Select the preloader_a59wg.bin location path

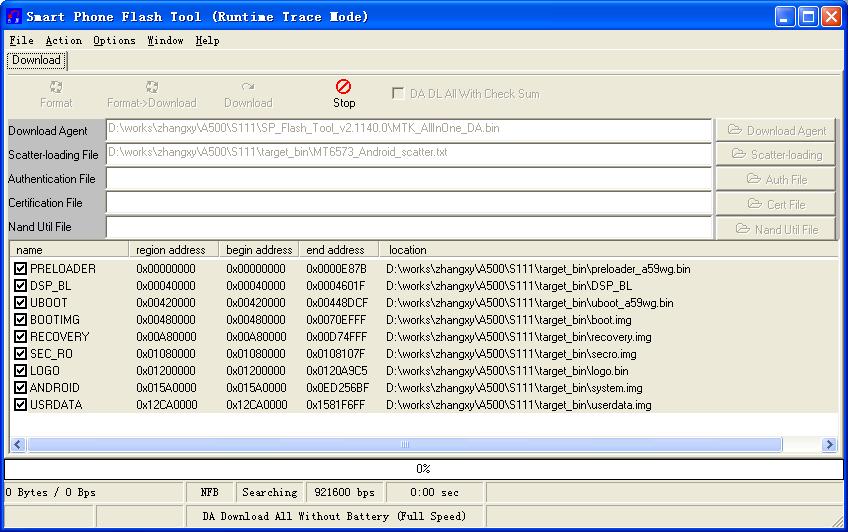point(538,269)
